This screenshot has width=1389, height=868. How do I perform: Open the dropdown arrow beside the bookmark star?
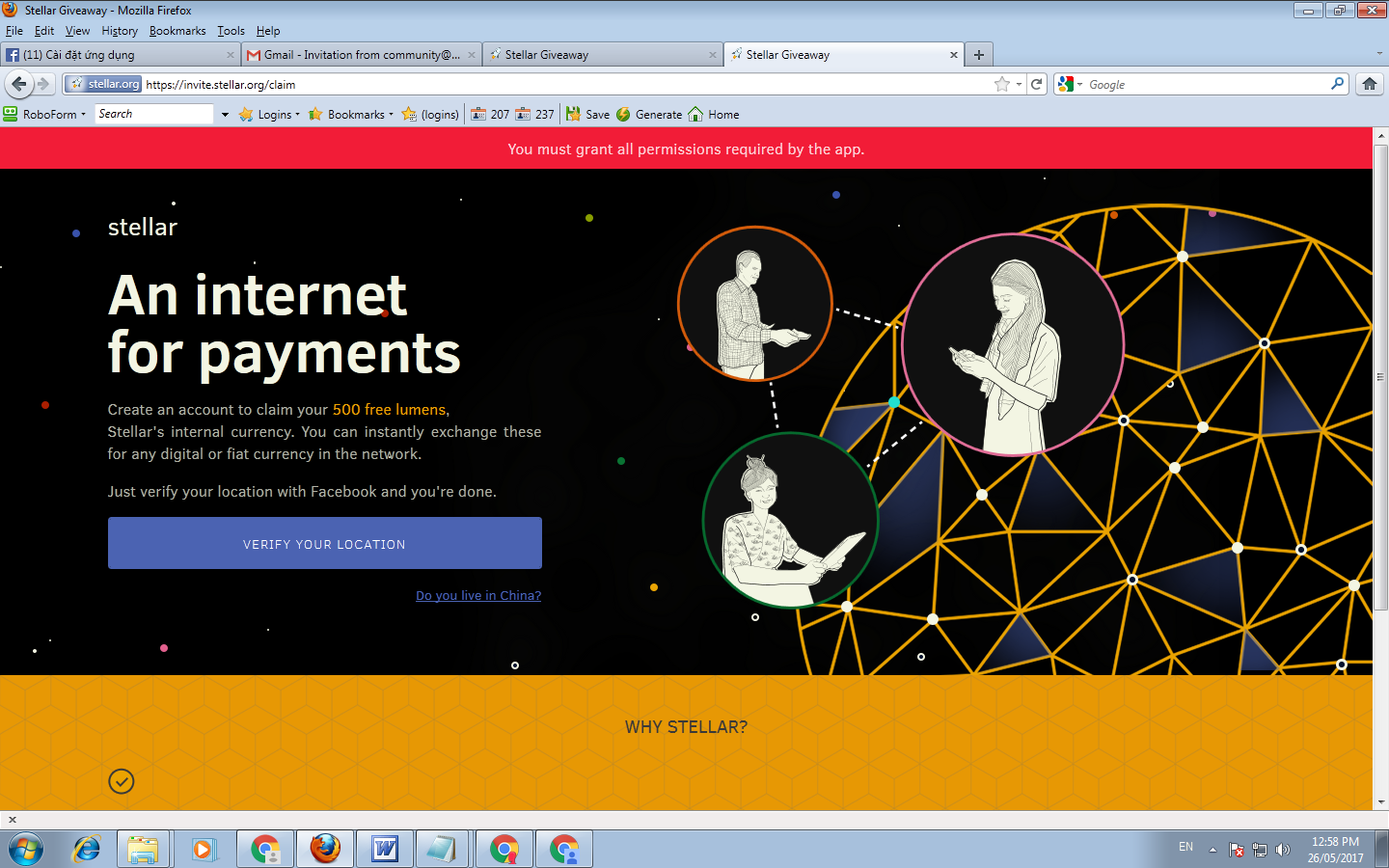coord(1019,85)
